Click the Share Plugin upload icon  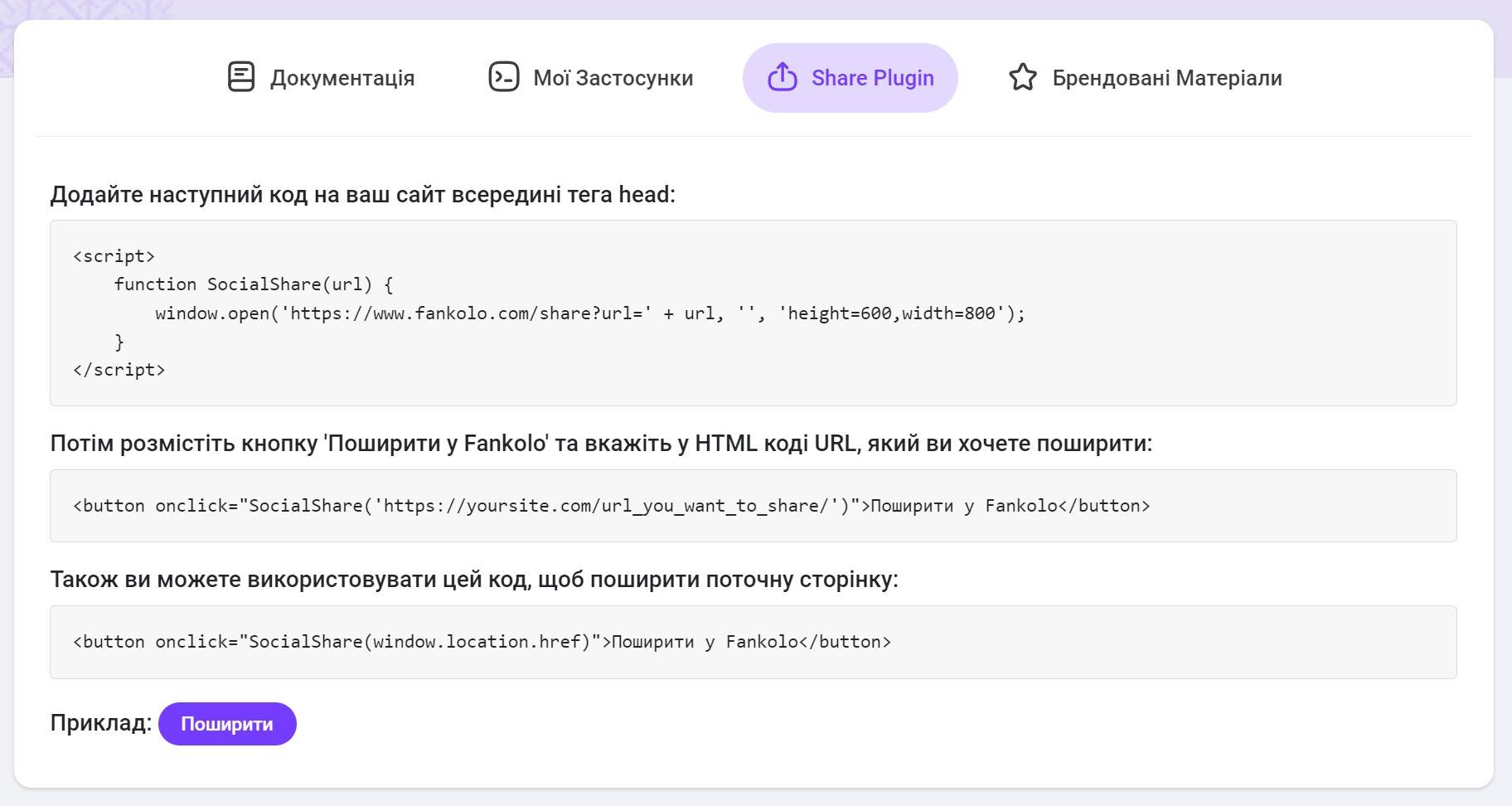[x=782, y=77]
